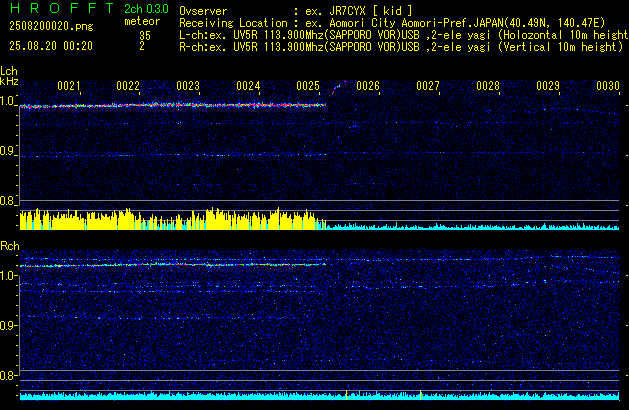Click the yellow Lch signal level bars
629x410 pixels.
(x=173, y=219)
